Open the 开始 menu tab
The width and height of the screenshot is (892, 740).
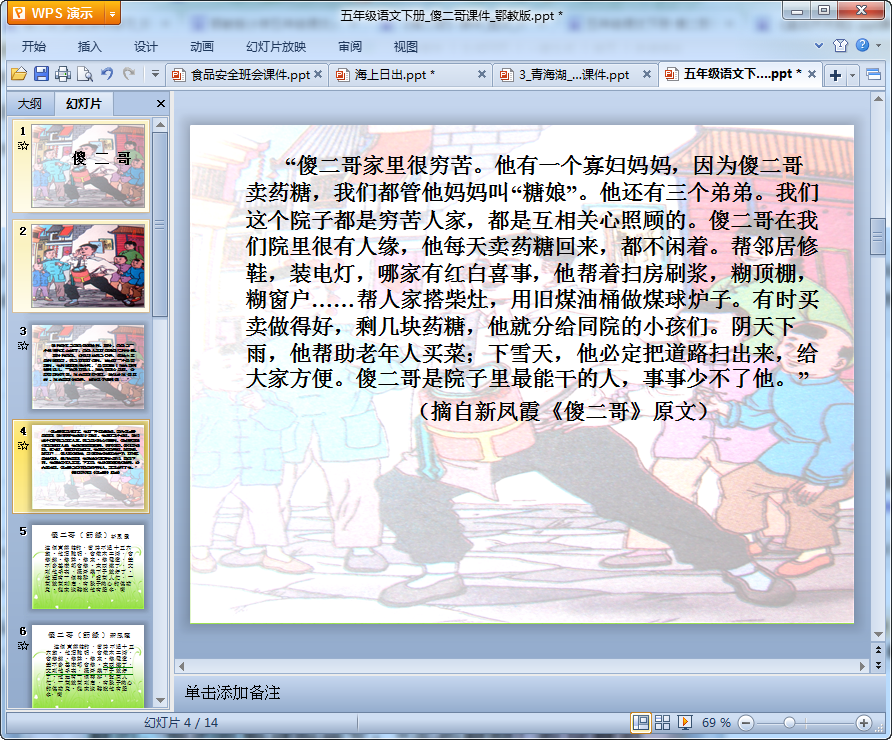(34, 47)
